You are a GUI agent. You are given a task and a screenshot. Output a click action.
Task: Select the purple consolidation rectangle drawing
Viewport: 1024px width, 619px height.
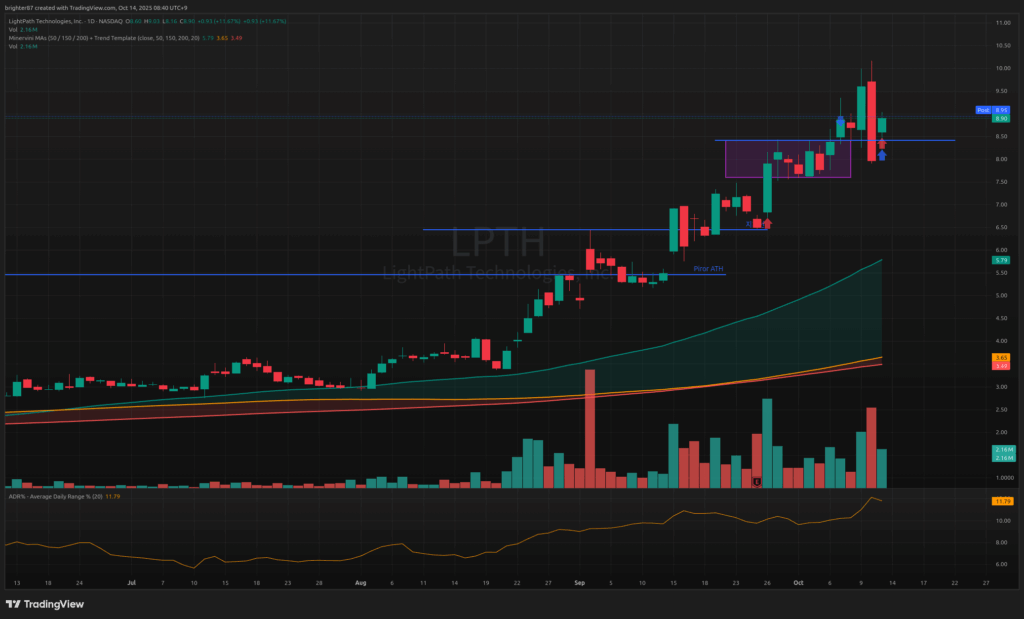(x=787, y=158)
